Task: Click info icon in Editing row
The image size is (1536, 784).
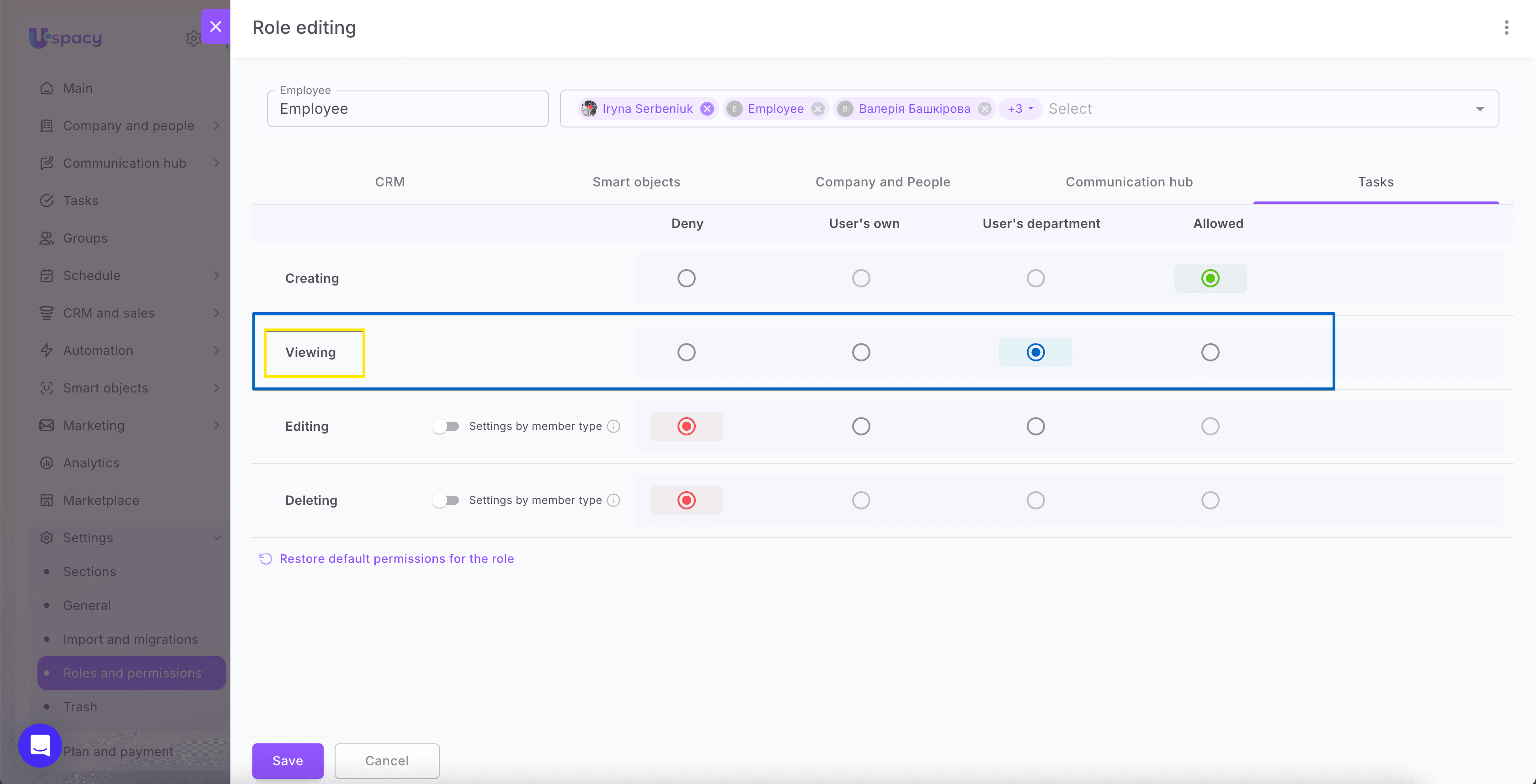Action: click(613, 427)
